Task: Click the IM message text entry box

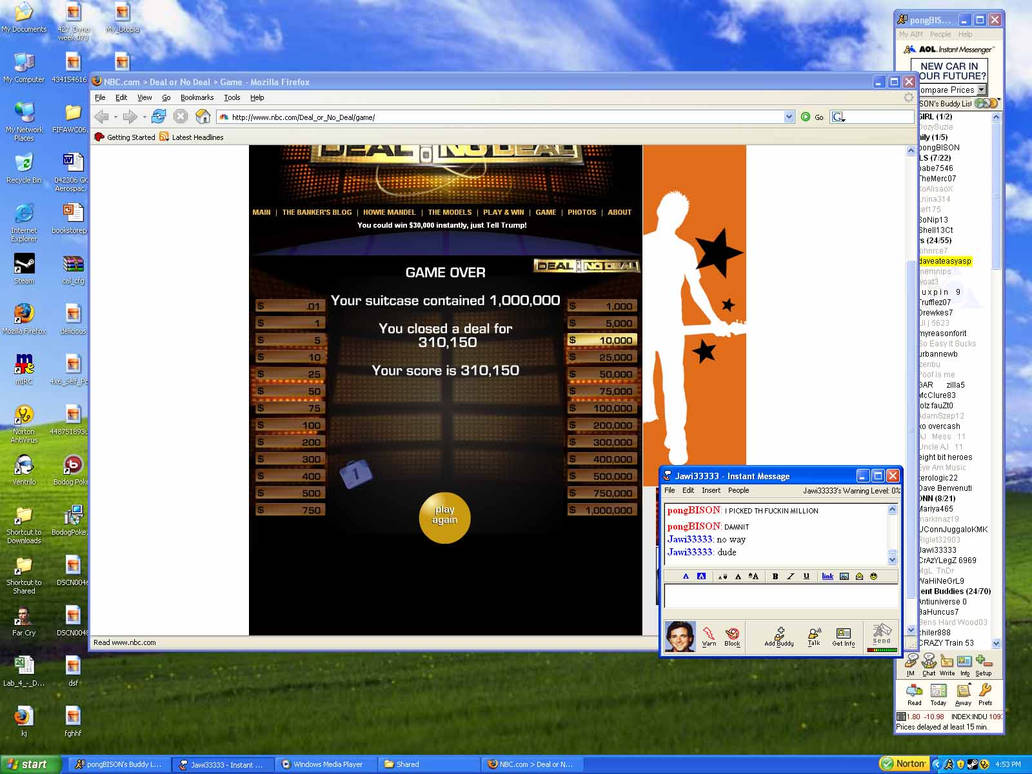Action: pos(780,597)
